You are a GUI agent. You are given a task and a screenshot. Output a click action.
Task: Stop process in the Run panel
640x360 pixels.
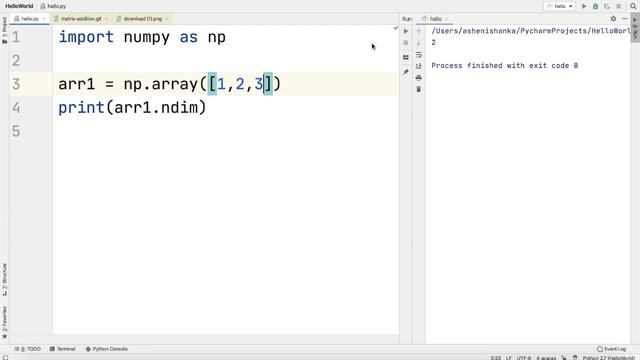[406, 43]
